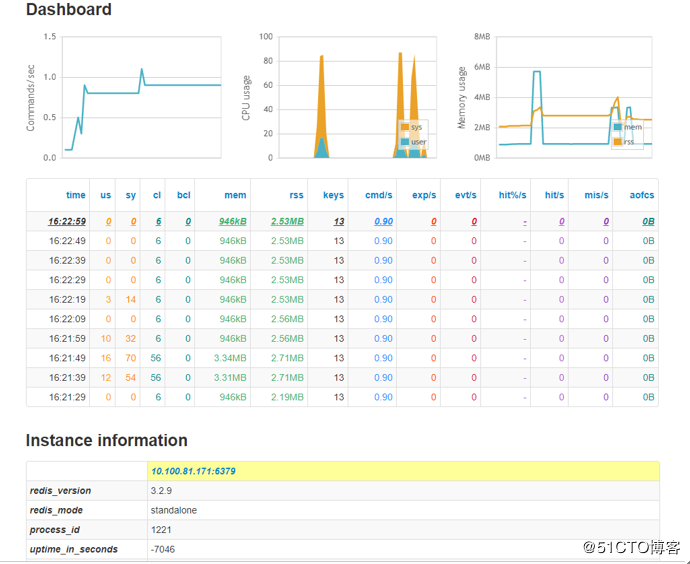Screen dimensions: 690x564
Task: Click the aofcs column header
Action: (641, 195)
